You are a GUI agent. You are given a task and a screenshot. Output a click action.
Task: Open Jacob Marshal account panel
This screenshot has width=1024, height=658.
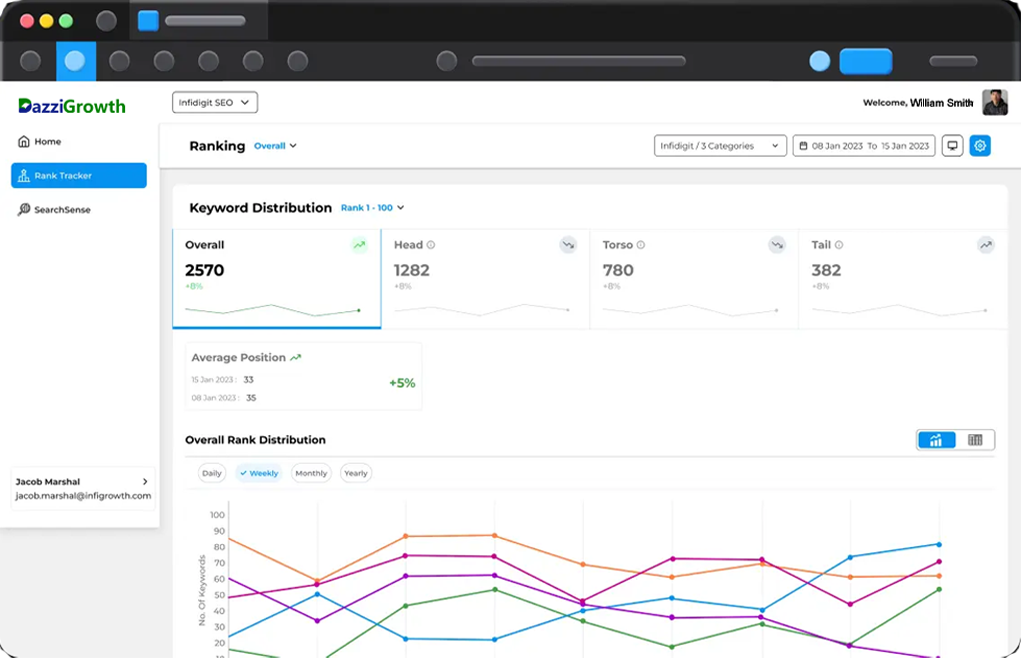83,488
